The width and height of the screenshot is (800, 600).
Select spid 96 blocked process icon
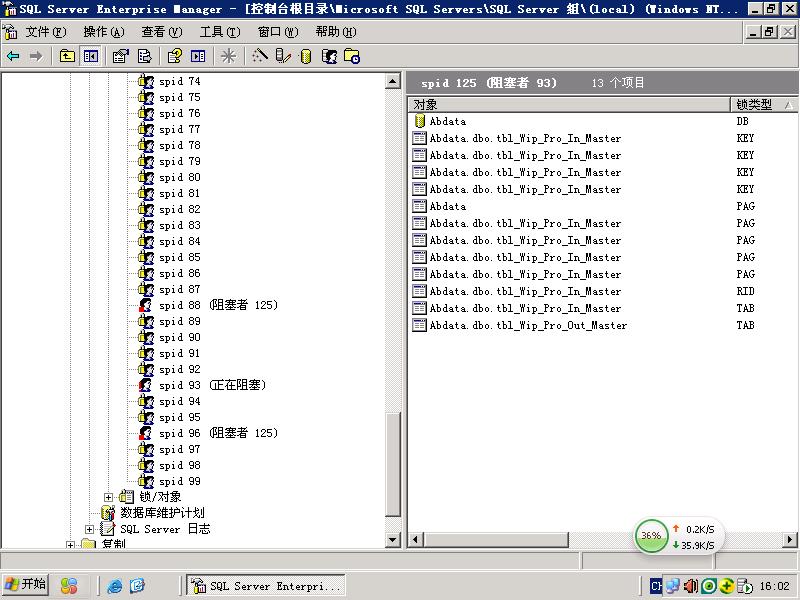click(146, 433)
